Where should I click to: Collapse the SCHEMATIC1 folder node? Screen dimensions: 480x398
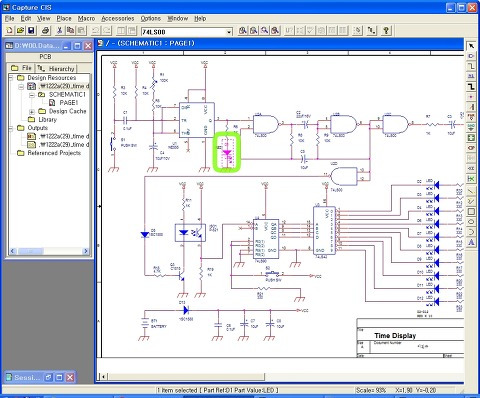(32, 95)
